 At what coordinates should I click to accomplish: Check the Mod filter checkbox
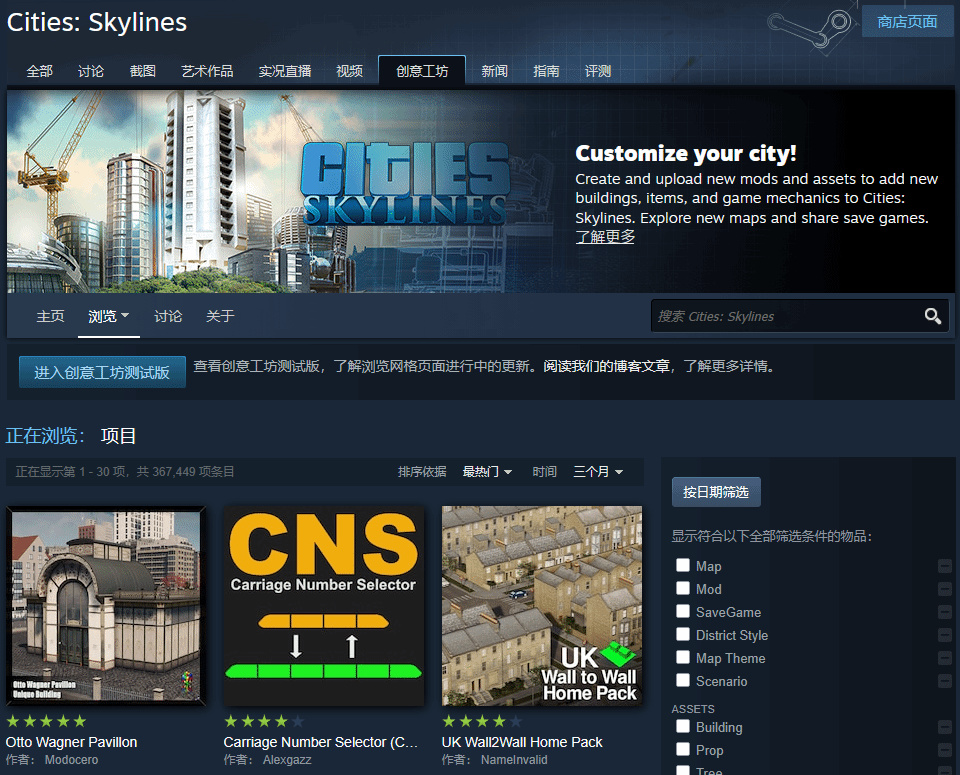tap(683, 588)
